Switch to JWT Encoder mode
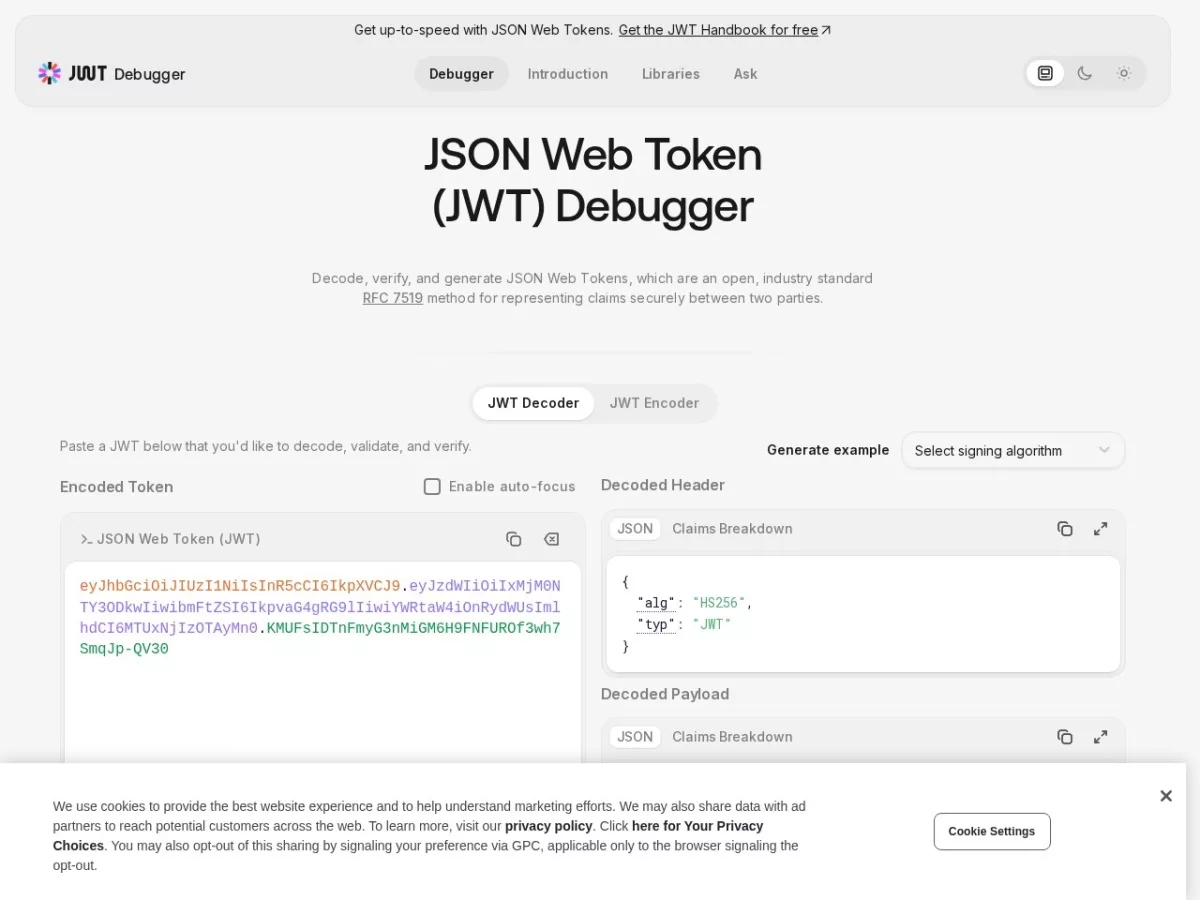The height and width of the screenshot is (900, 1200). (x=654, y=403)
